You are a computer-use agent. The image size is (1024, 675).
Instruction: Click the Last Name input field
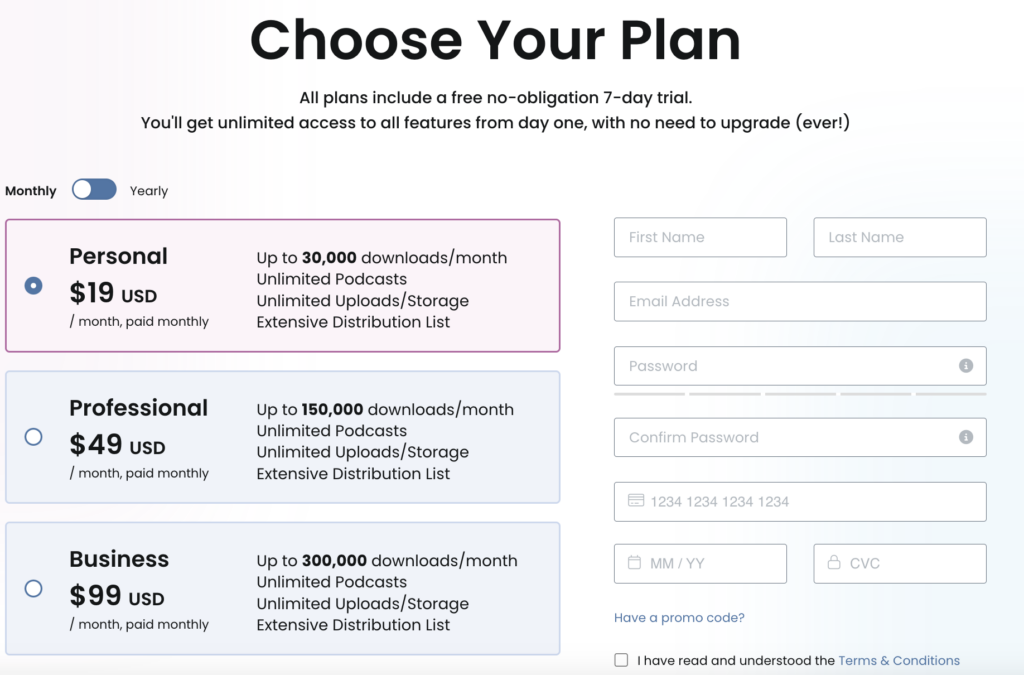(899, 237)
